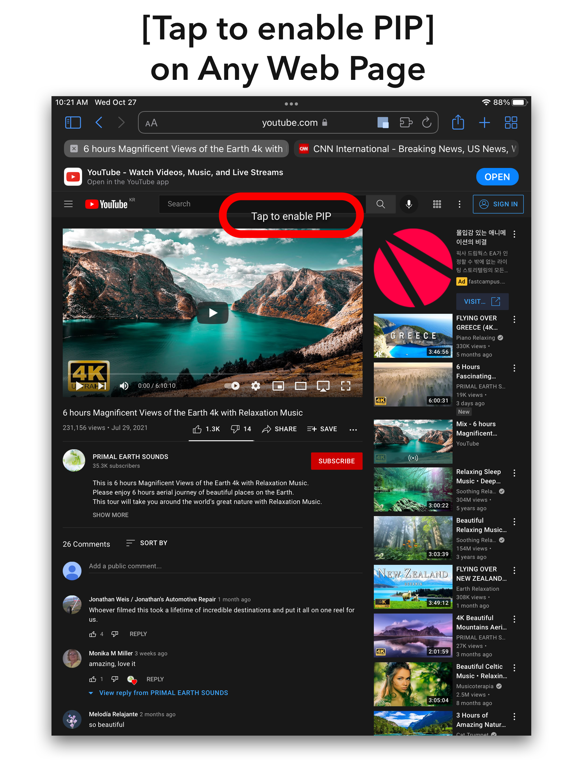The width and height of the screenshot is (576, 768).
Task: Open the SORT BY comments dropdown
Action: [x=146, y=543]
